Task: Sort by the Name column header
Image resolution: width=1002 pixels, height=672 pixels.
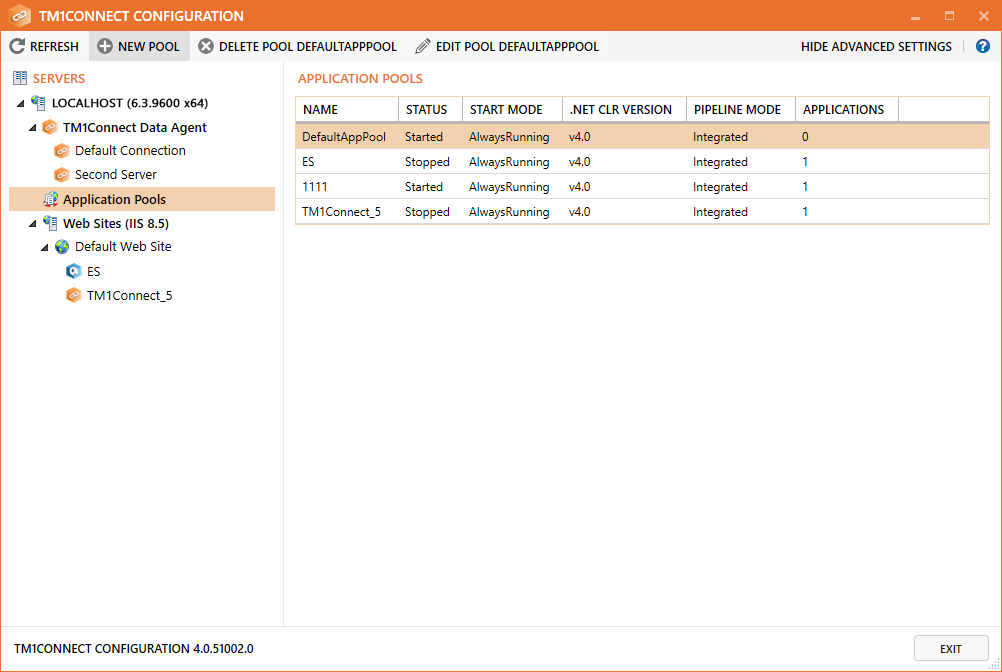Action: pos(347,109)
